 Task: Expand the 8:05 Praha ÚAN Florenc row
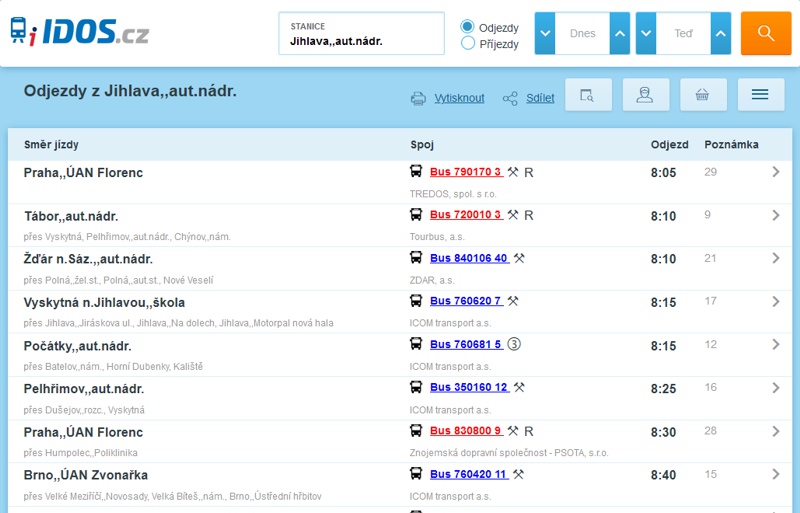(775, 172)
